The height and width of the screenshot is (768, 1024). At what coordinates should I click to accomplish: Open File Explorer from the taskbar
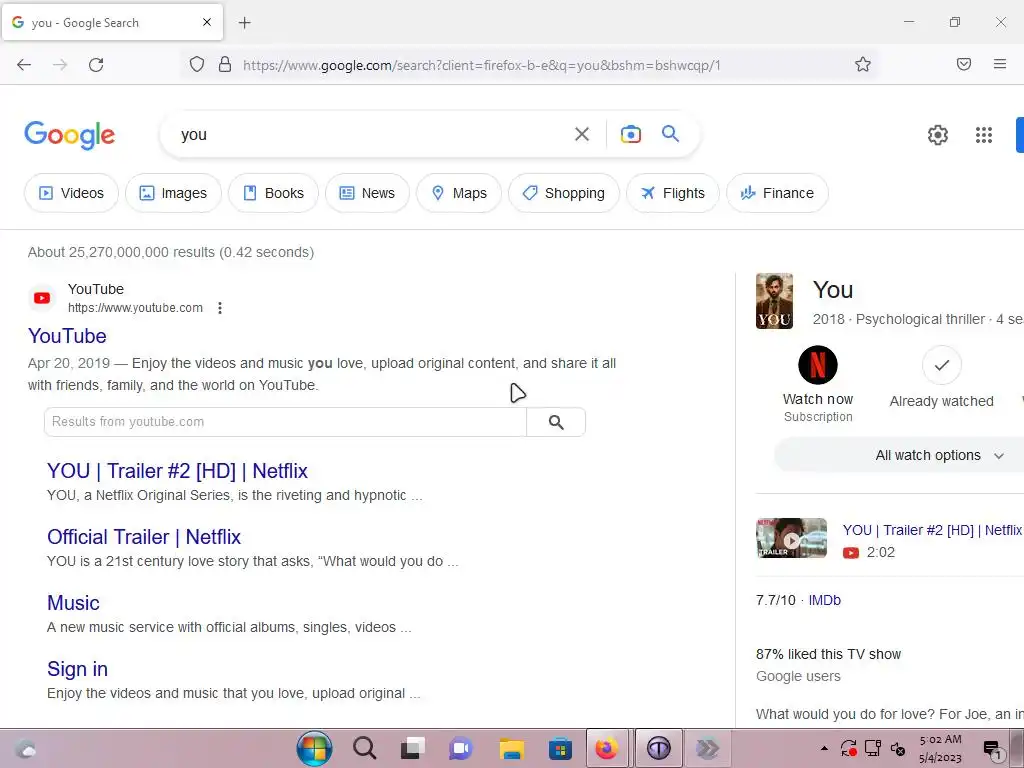[511, 748]
